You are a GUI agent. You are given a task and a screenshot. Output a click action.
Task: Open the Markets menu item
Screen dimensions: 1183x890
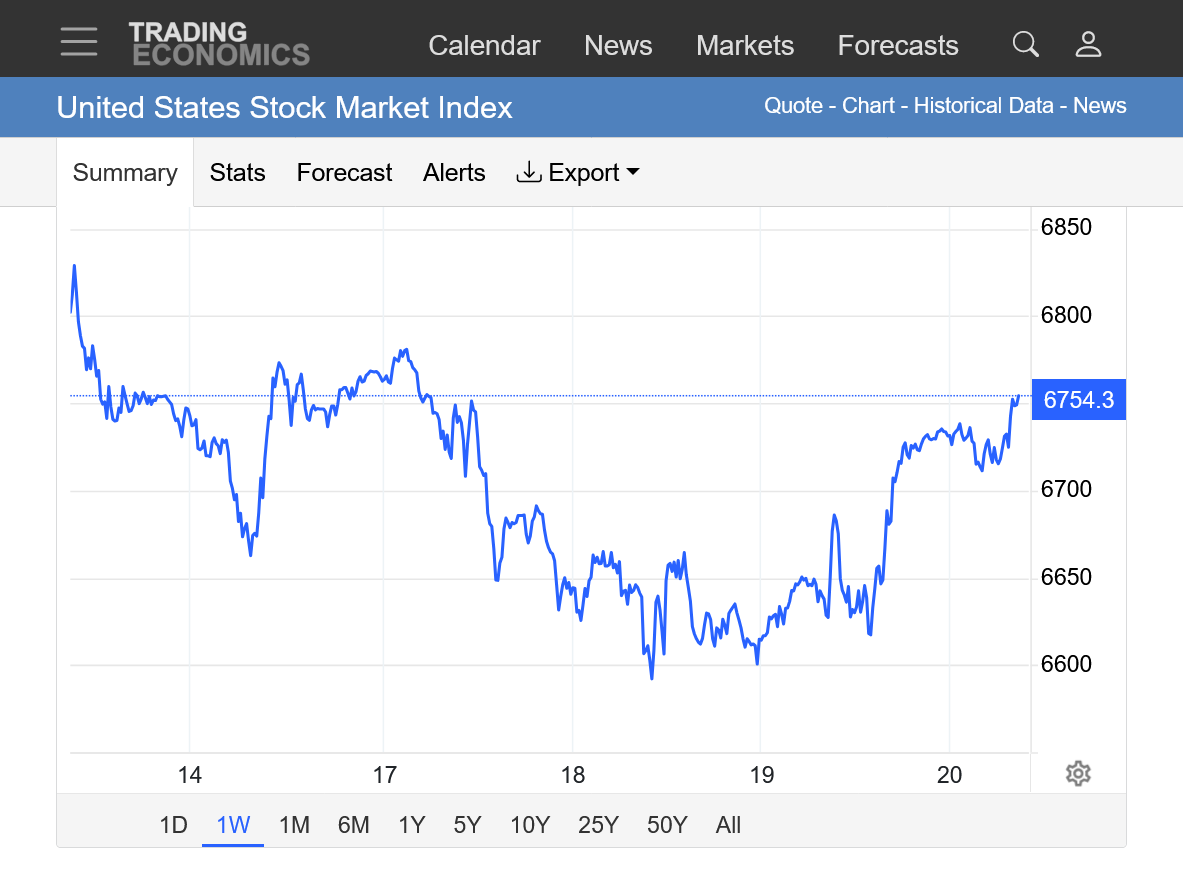point(744,46)
